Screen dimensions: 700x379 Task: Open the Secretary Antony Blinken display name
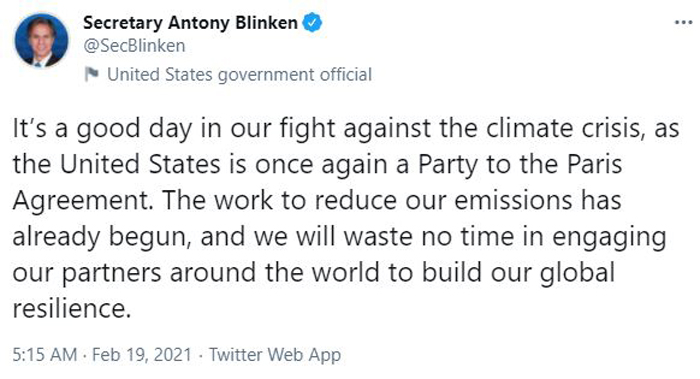tap(190, 23)
